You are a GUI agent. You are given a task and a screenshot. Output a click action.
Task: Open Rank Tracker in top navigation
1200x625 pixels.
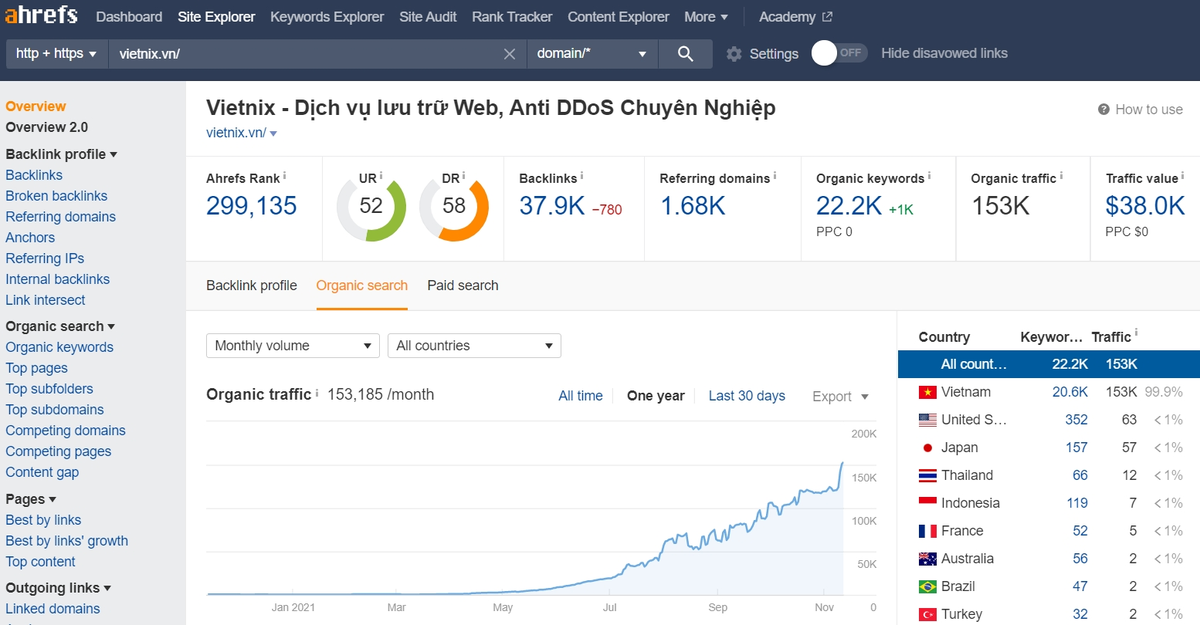(512, 17)
